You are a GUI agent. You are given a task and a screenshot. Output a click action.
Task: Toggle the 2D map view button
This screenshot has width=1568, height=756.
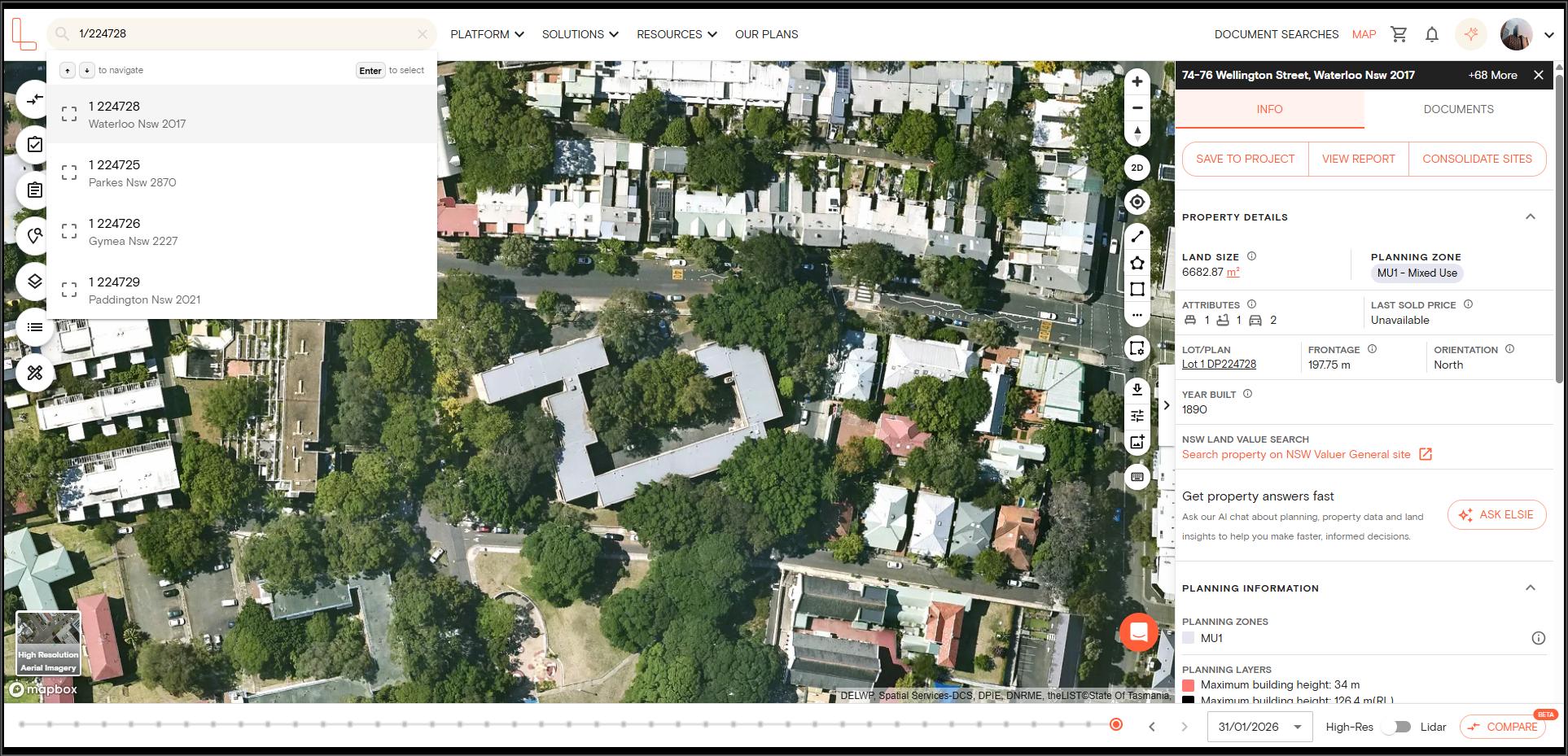pyautogui.click(x=1137, y=168)
